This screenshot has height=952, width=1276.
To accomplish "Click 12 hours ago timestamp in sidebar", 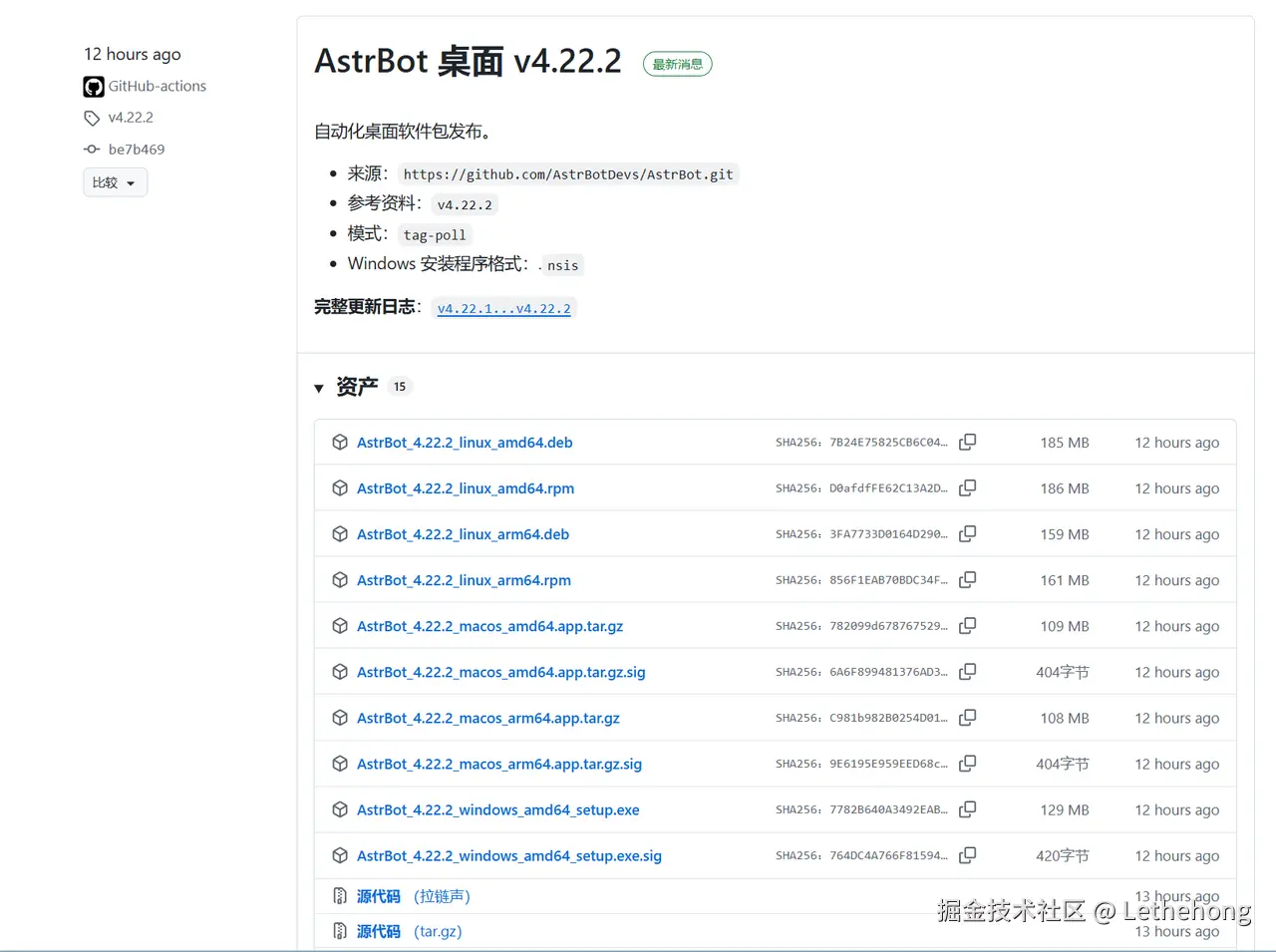I will pyautogui.click(x=133, y=54).
